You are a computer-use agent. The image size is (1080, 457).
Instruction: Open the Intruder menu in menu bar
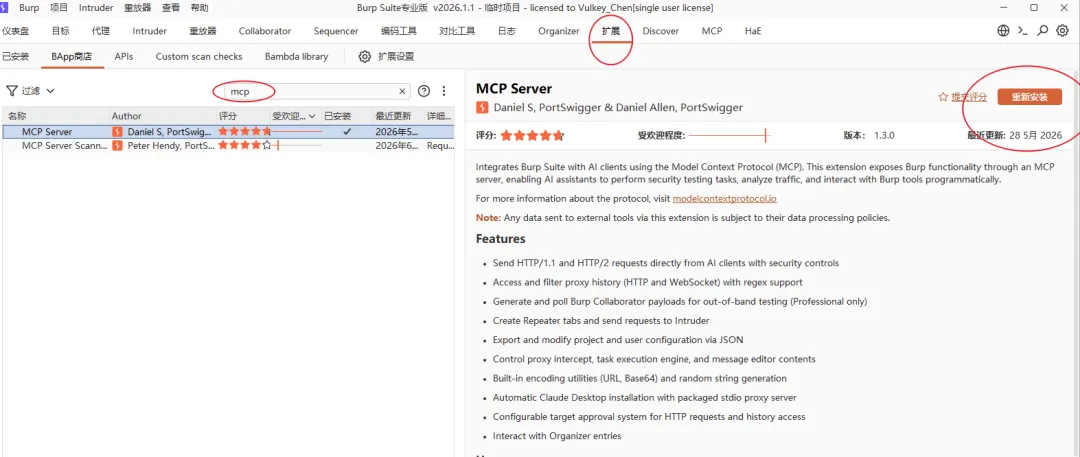coord(96,8)
